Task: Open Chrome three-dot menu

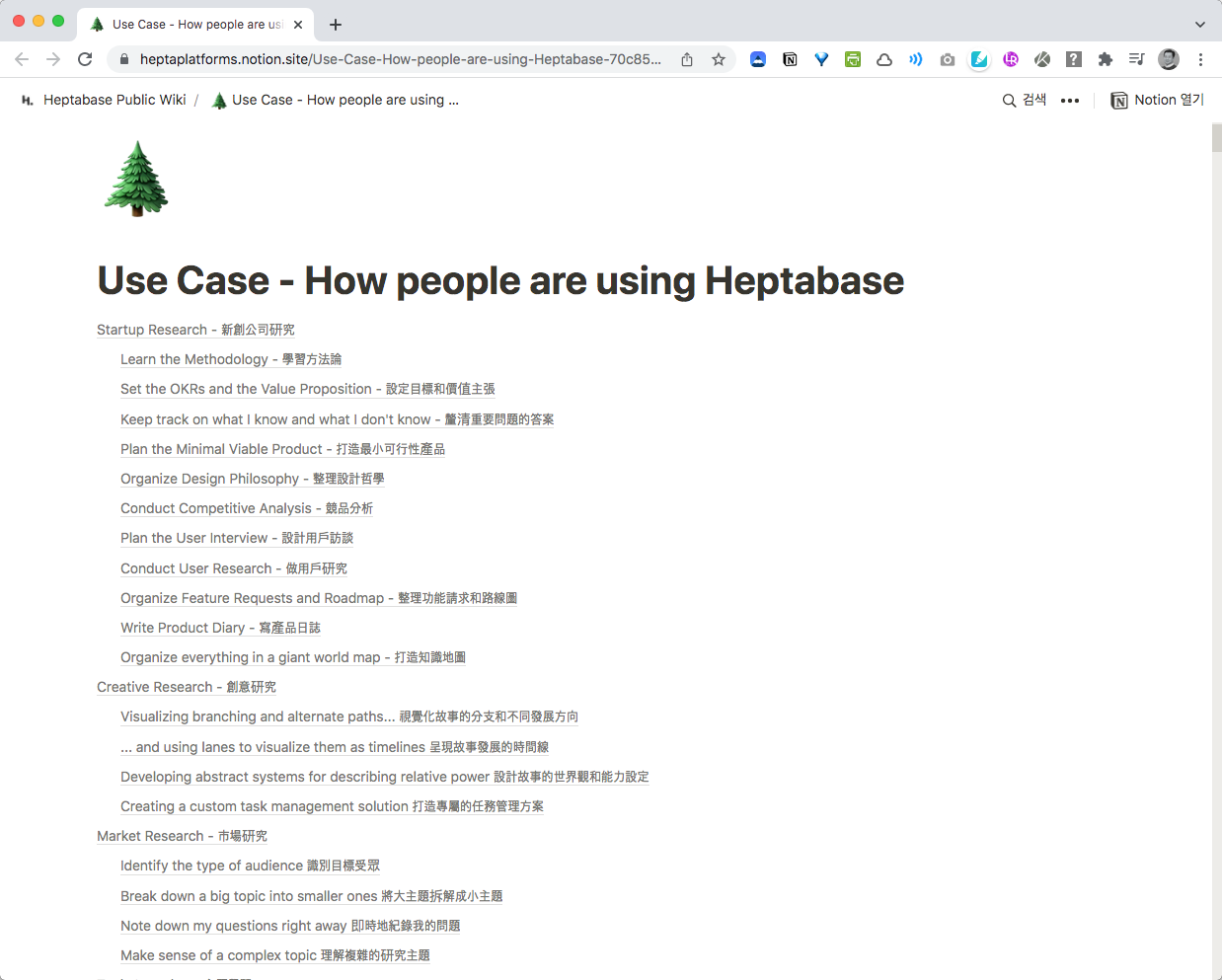Action: click(1200, 59)
